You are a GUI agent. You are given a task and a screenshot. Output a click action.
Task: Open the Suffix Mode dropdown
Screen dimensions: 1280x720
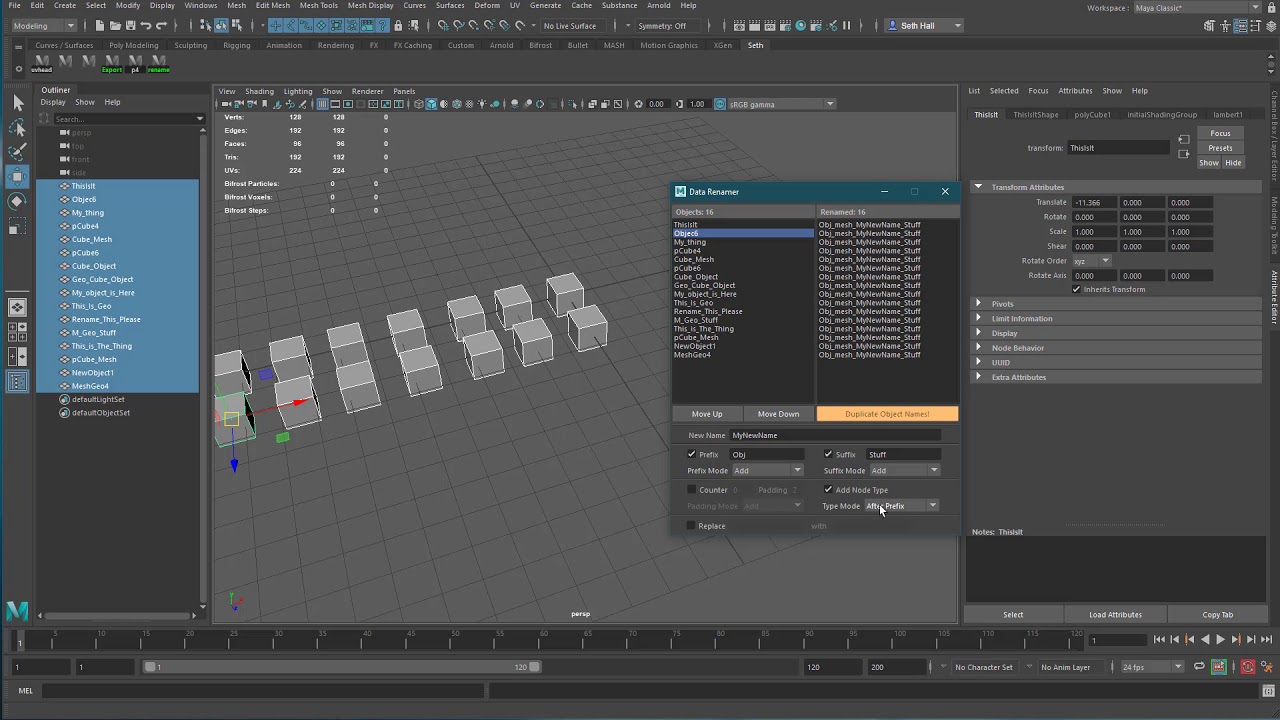point(904,470)
